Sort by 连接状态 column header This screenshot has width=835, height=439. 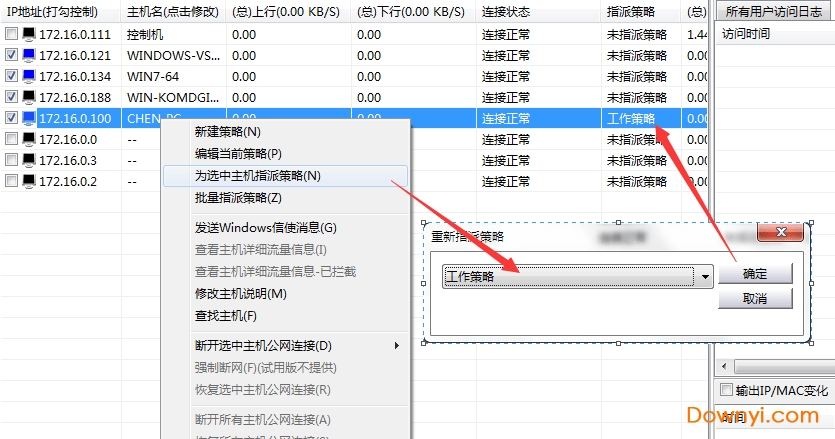coord(506,12)
